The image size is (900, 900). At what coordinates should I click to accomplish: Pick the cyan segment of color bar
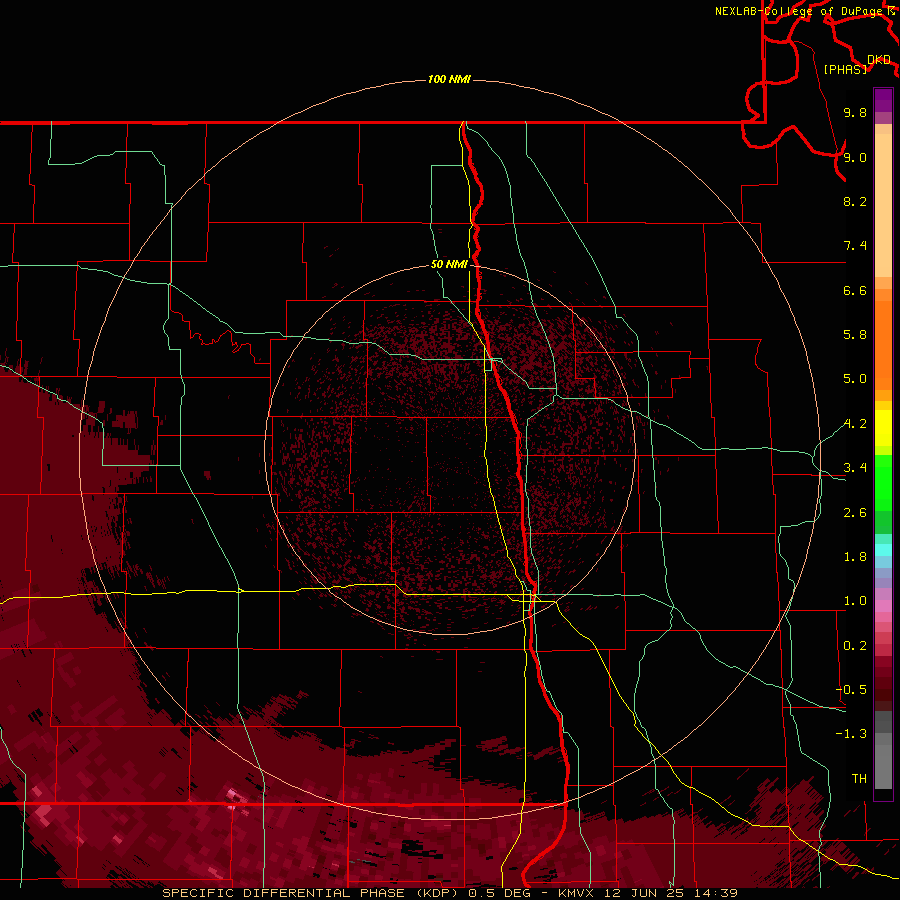point(883,549)
